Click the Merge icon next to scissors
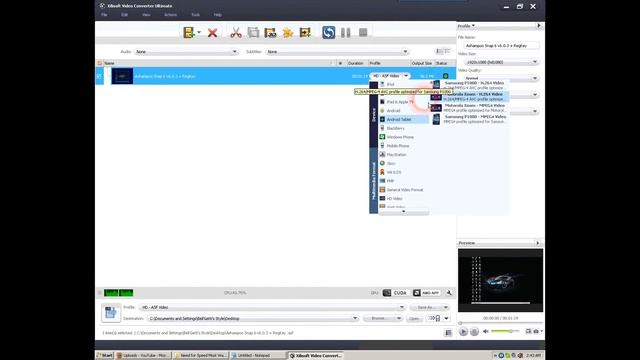This screenshot has width=640, height=360. [x=253, y=33]
